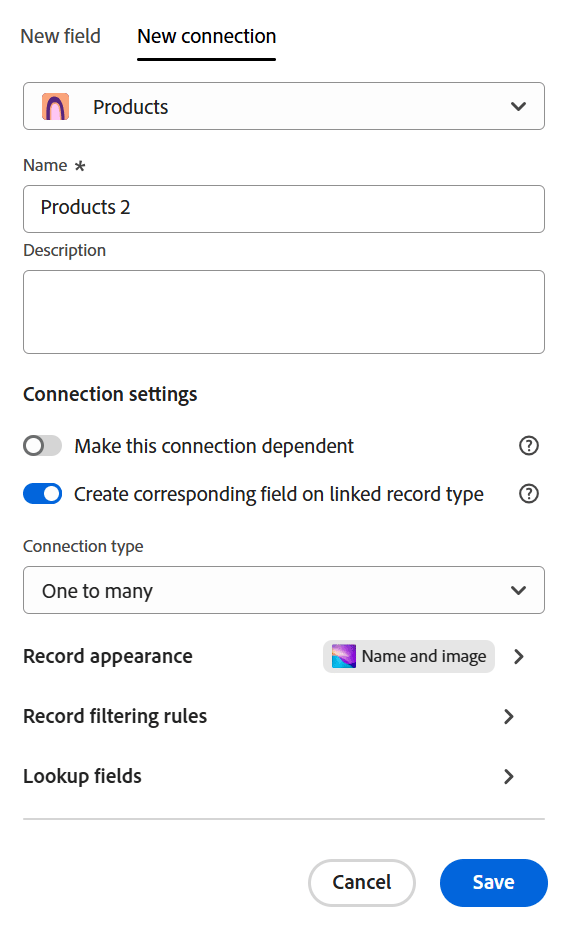
Task: Open the Products record type dropdown
Action: [x=284, y=106]
